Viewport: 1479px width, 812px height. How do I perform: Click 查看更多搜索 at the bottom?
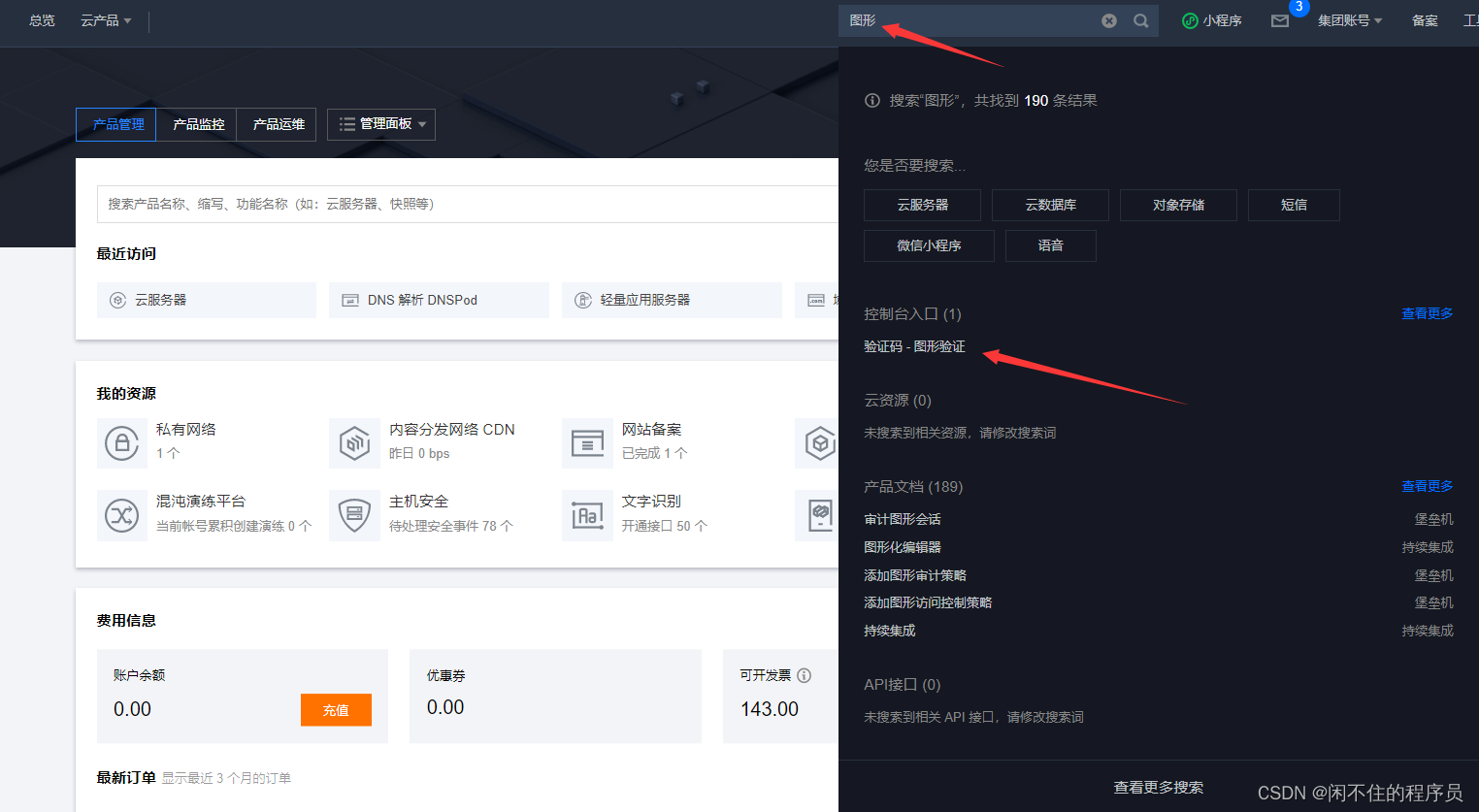tap(1158, 787)
